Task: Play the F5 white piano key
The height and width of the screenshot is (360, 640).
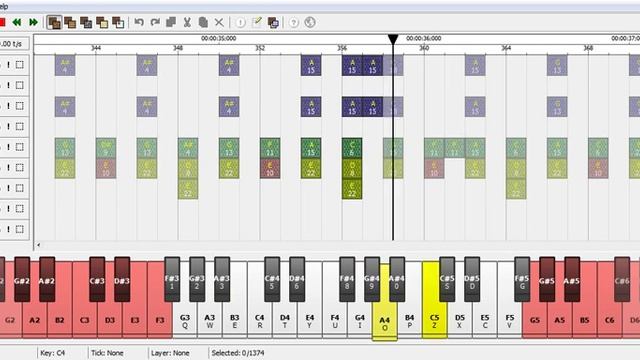Action: pos(509,320)
